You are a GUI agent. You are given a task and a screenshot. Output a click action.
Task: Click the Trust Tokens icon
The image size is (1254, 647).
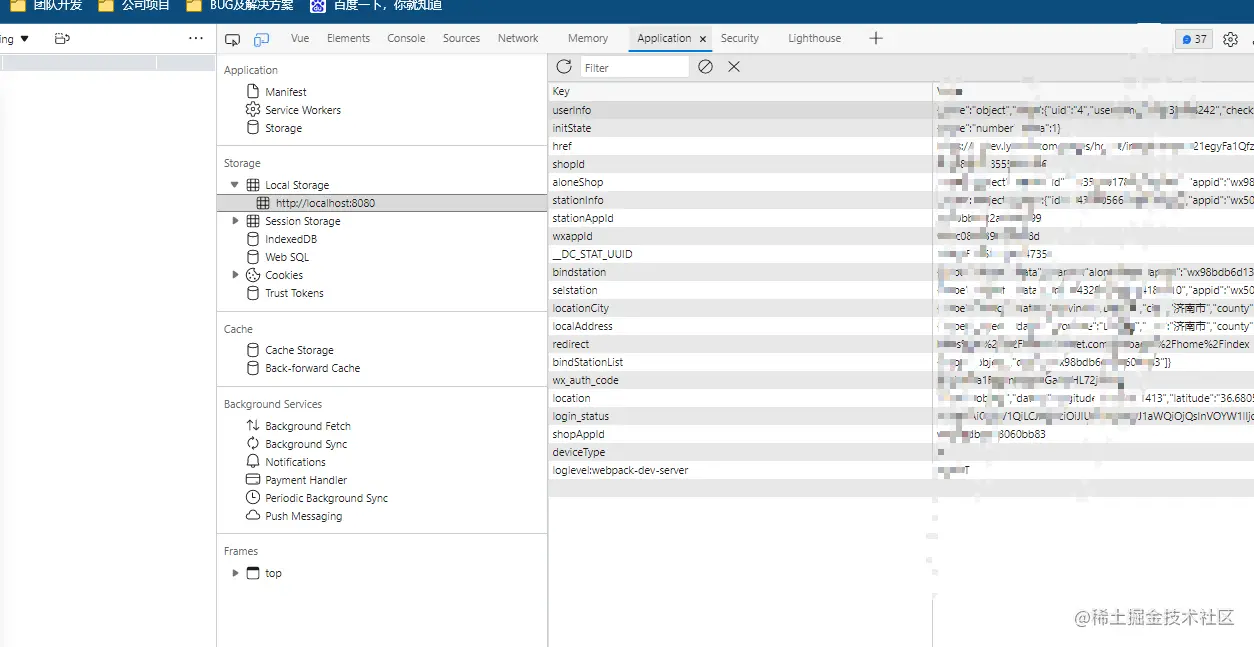[x=253, y=292]
